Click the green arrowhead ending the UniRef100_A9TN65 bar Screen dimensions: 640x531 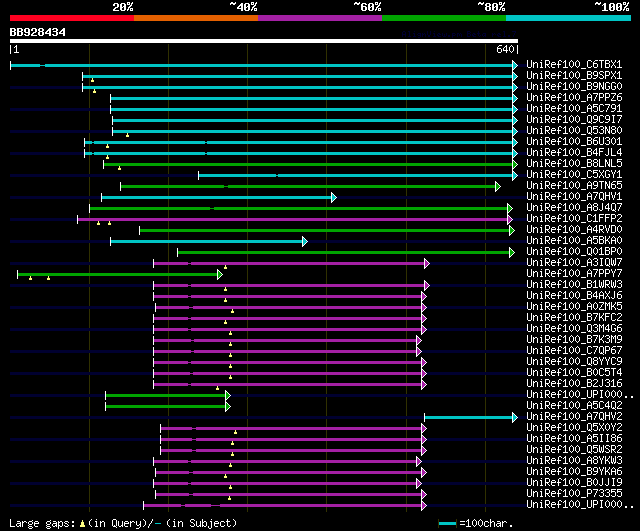[x=498, y=187]
